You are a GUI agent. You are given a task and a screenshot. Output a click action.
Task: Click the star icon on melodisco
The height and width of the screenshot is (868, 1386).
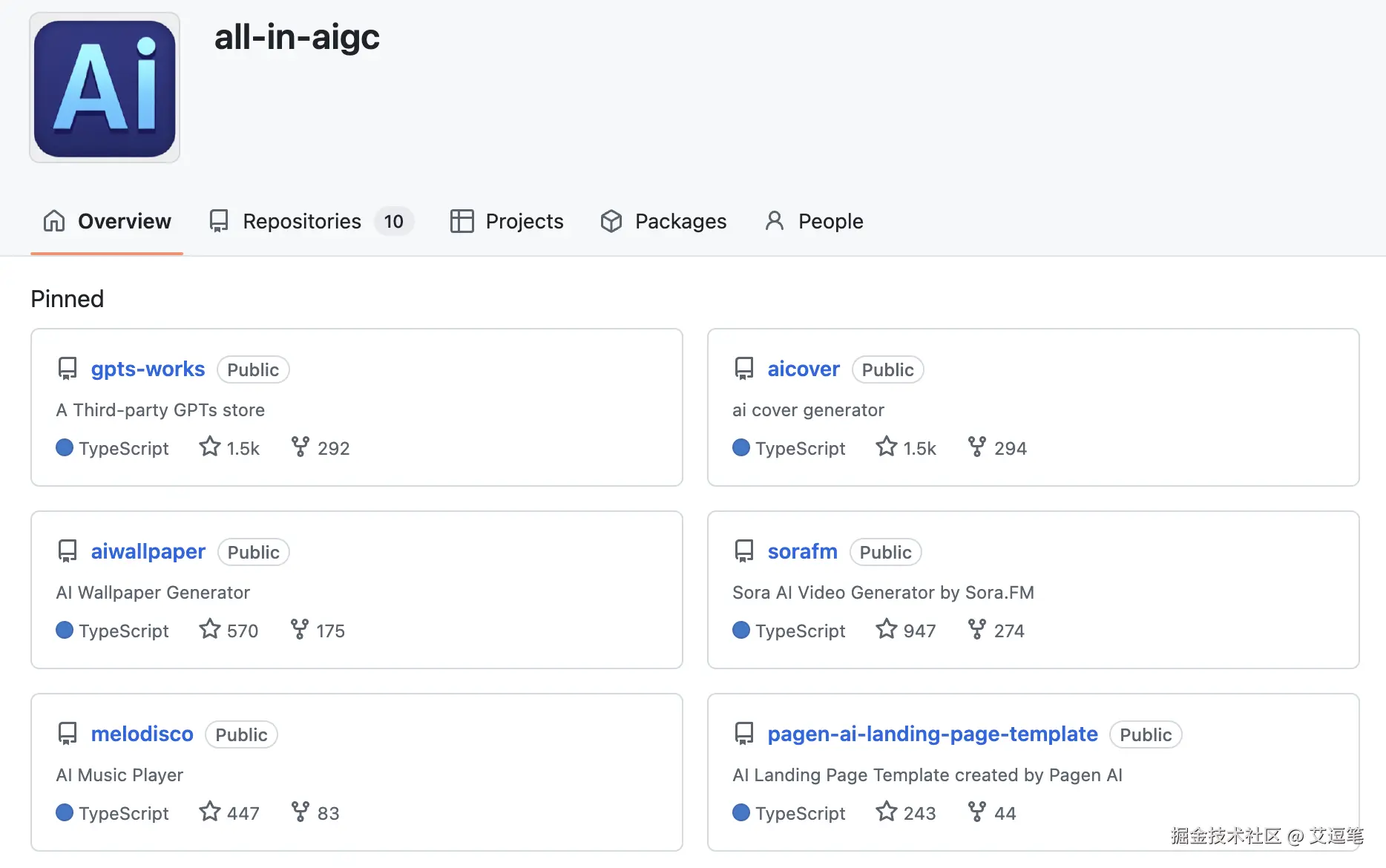pos(210,812)
